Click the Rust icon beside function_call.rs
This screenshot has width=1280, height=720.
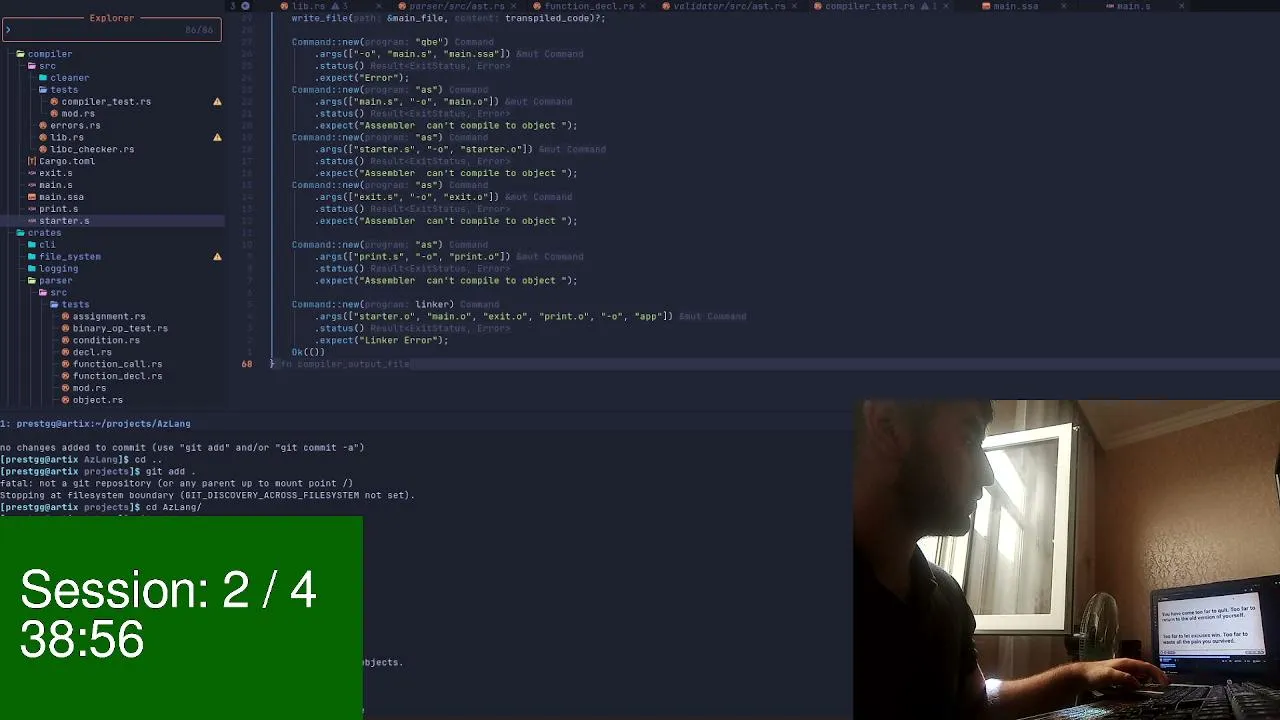click(x=65, y=365)
